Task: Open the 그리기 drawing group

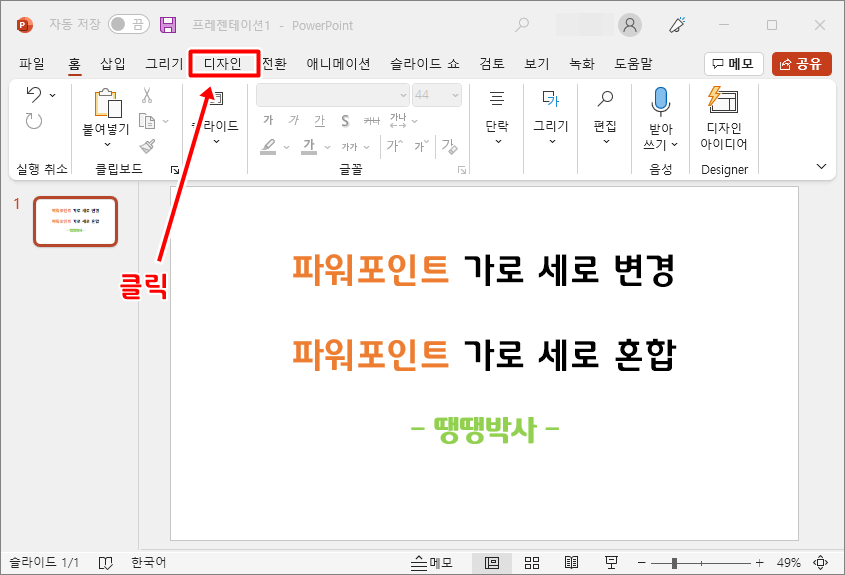Action: 551,119
